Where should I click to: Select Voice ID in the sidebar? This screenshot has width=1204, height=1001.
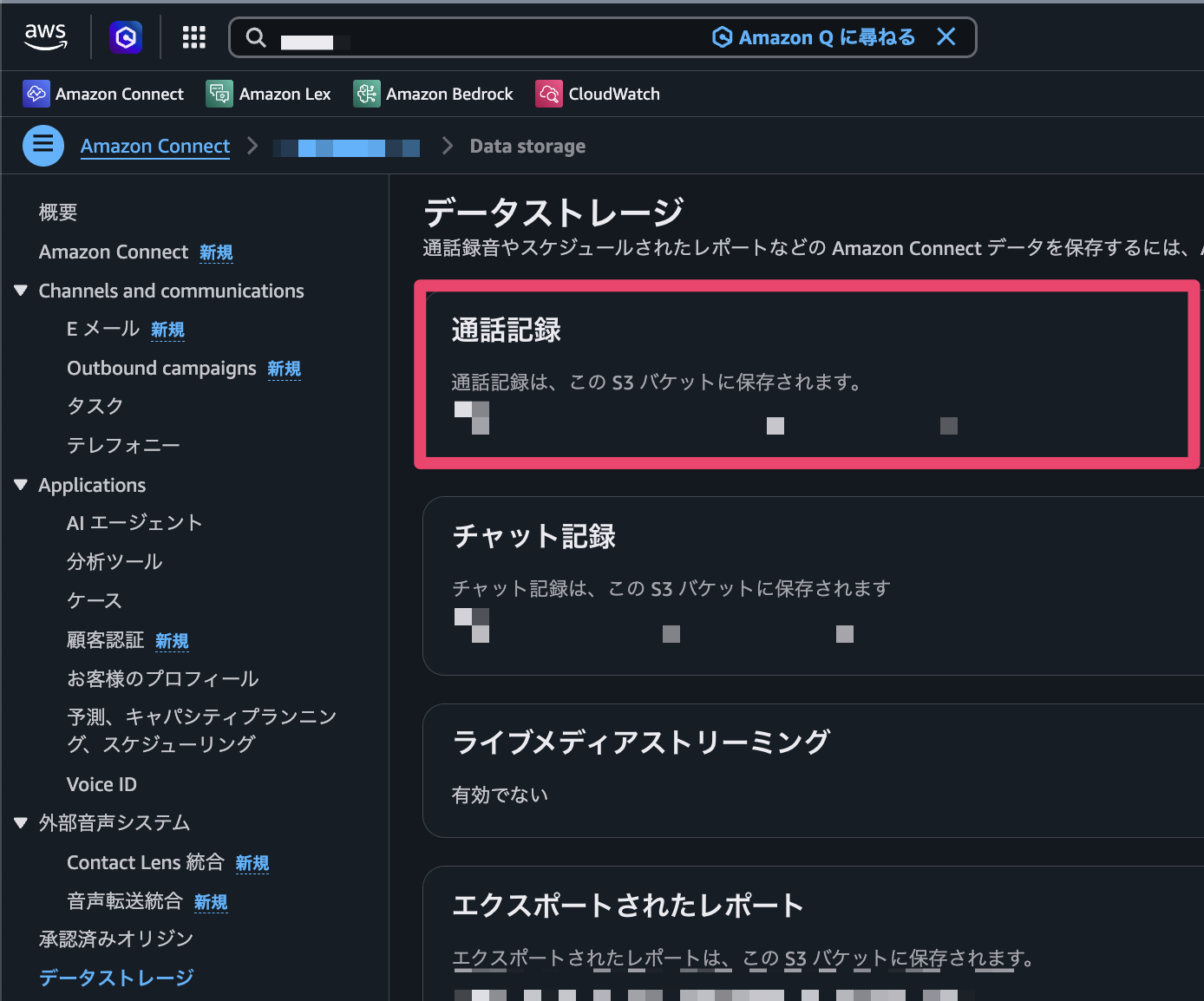pos(101,783)
